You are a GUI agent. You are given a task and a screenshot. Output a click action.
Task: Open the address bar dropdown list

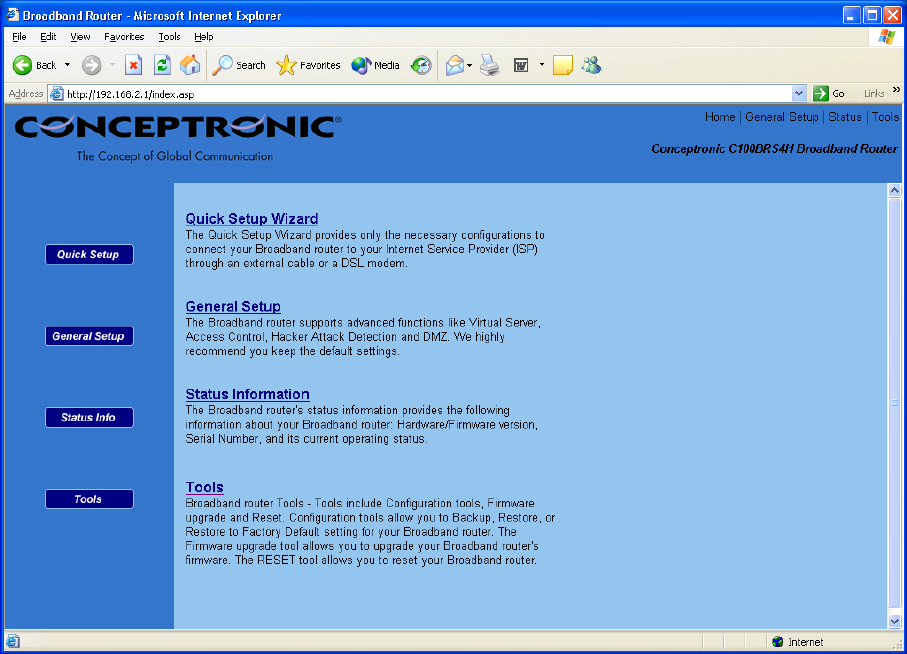pyautogui.click(x=799, y=94)
